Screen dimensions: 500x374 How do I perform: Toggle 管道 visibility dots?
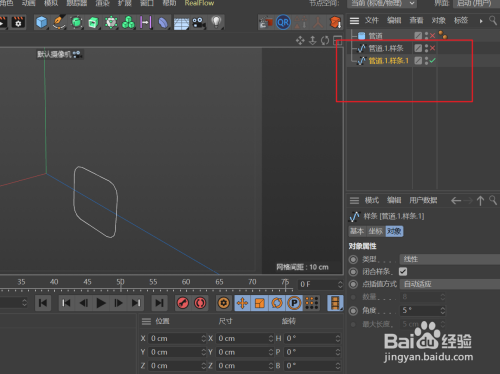[426, 35]
